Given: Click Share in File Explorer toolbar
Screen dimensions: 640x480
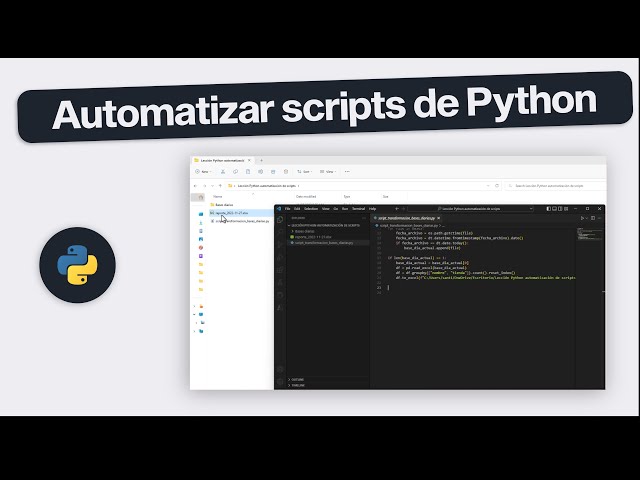Looking at the screenshot, I should pos(273,172).
